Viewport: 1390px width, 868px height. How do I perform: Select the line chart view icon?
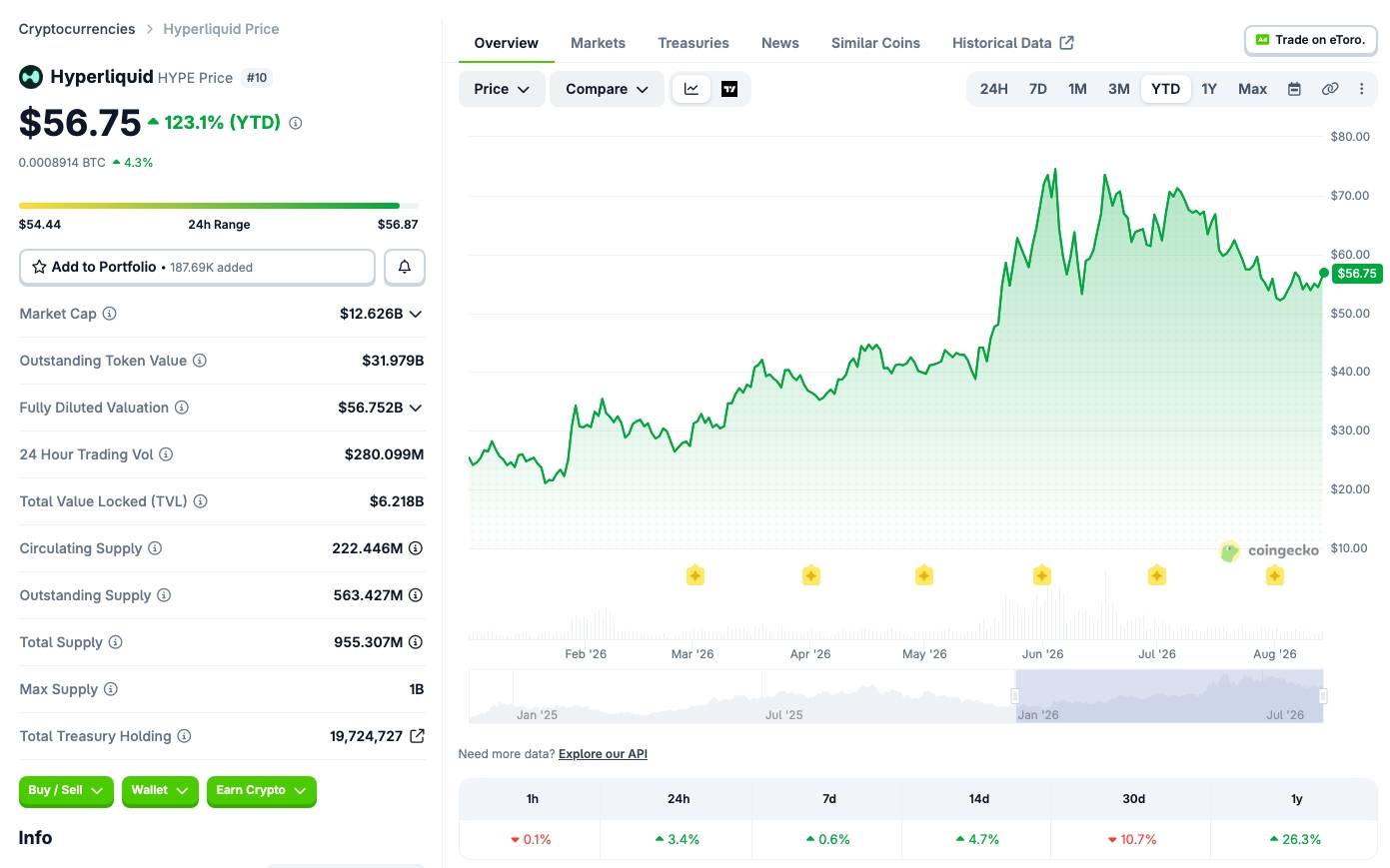point(692,89)
